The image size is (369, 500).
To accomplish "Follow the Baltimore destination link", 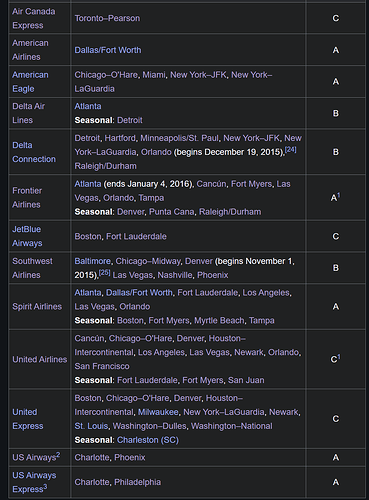I will [92, 261].
